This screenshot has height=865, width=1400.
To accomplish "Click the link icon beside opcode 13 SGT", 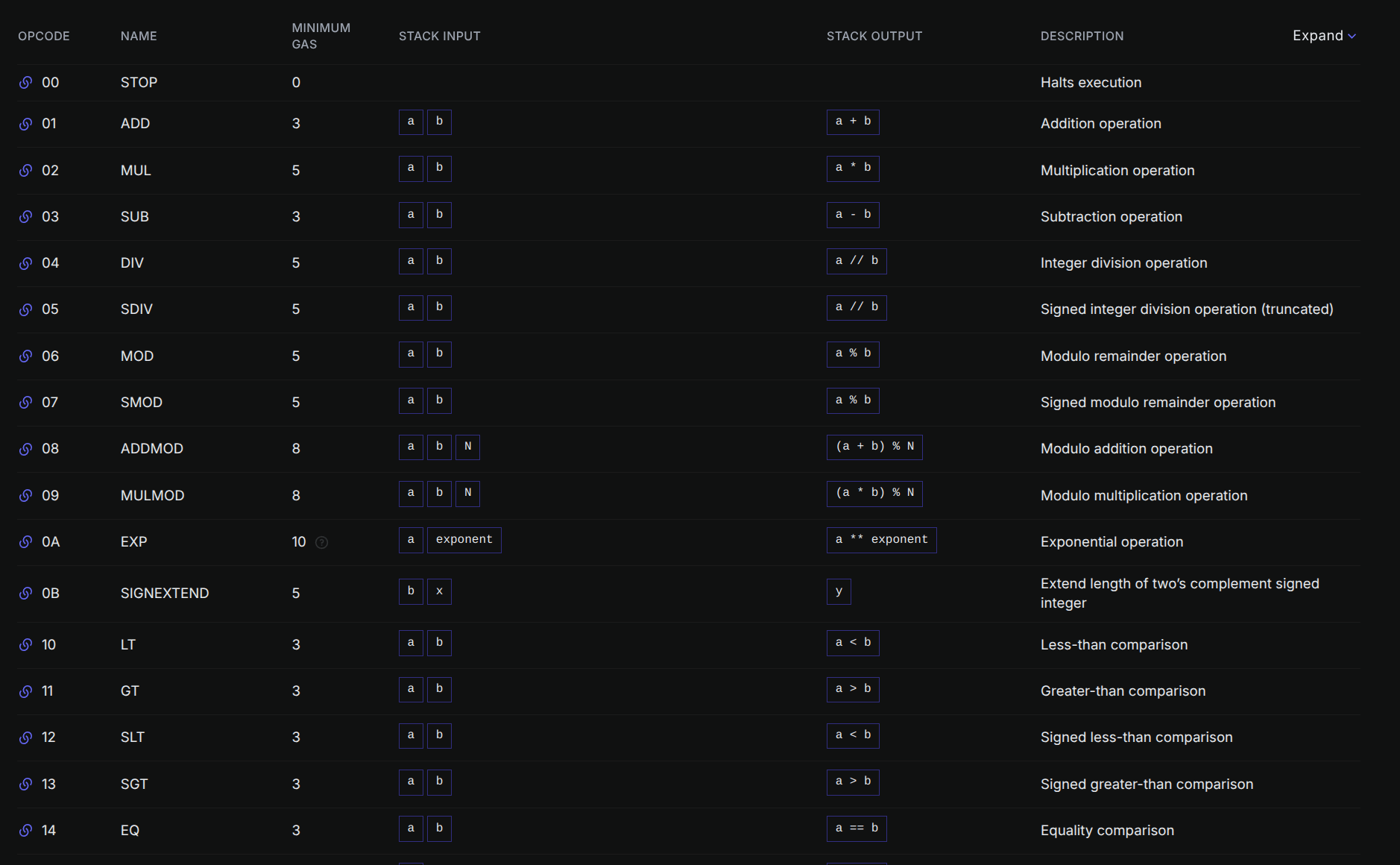I will pos(25,784).
